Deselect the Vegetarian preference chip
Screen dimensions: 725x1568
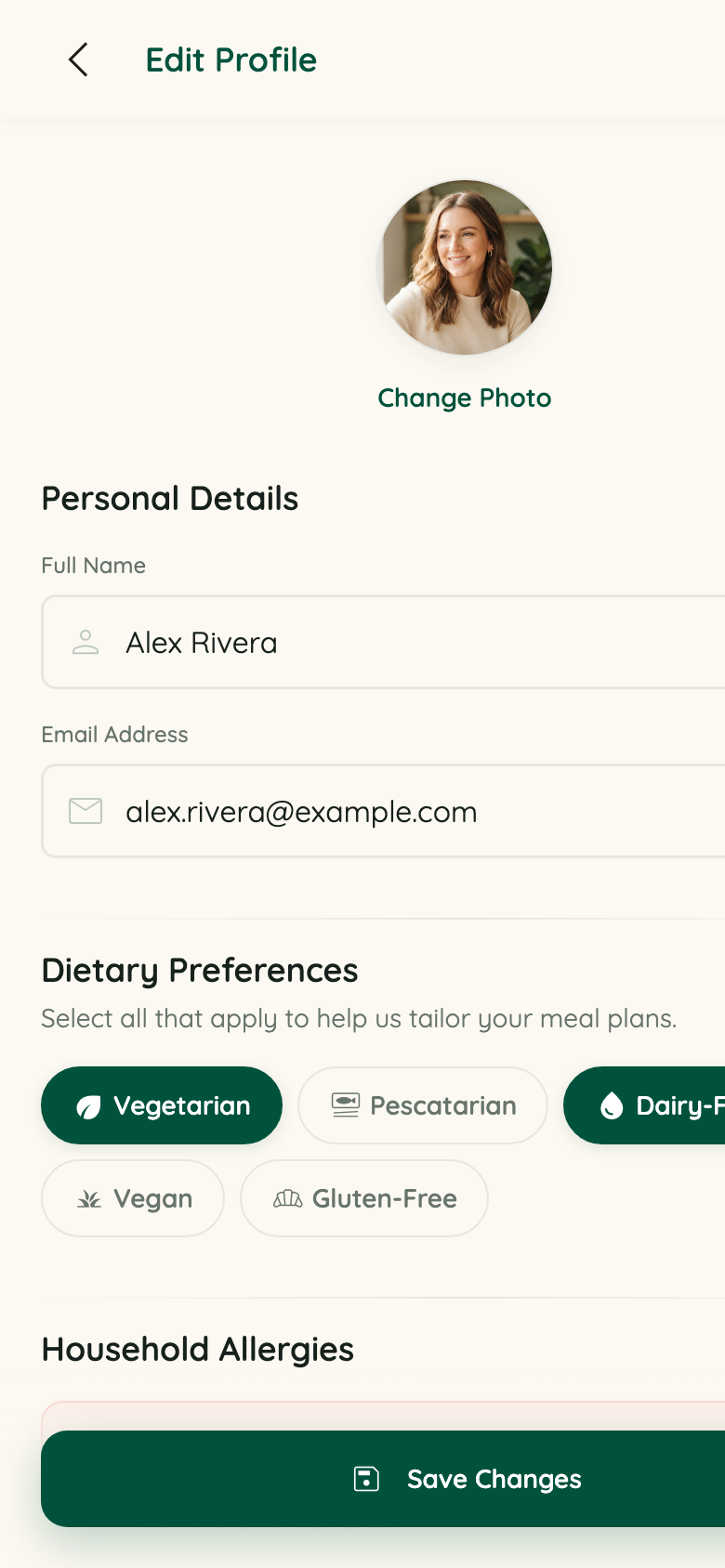click(x=162, y=1105)
